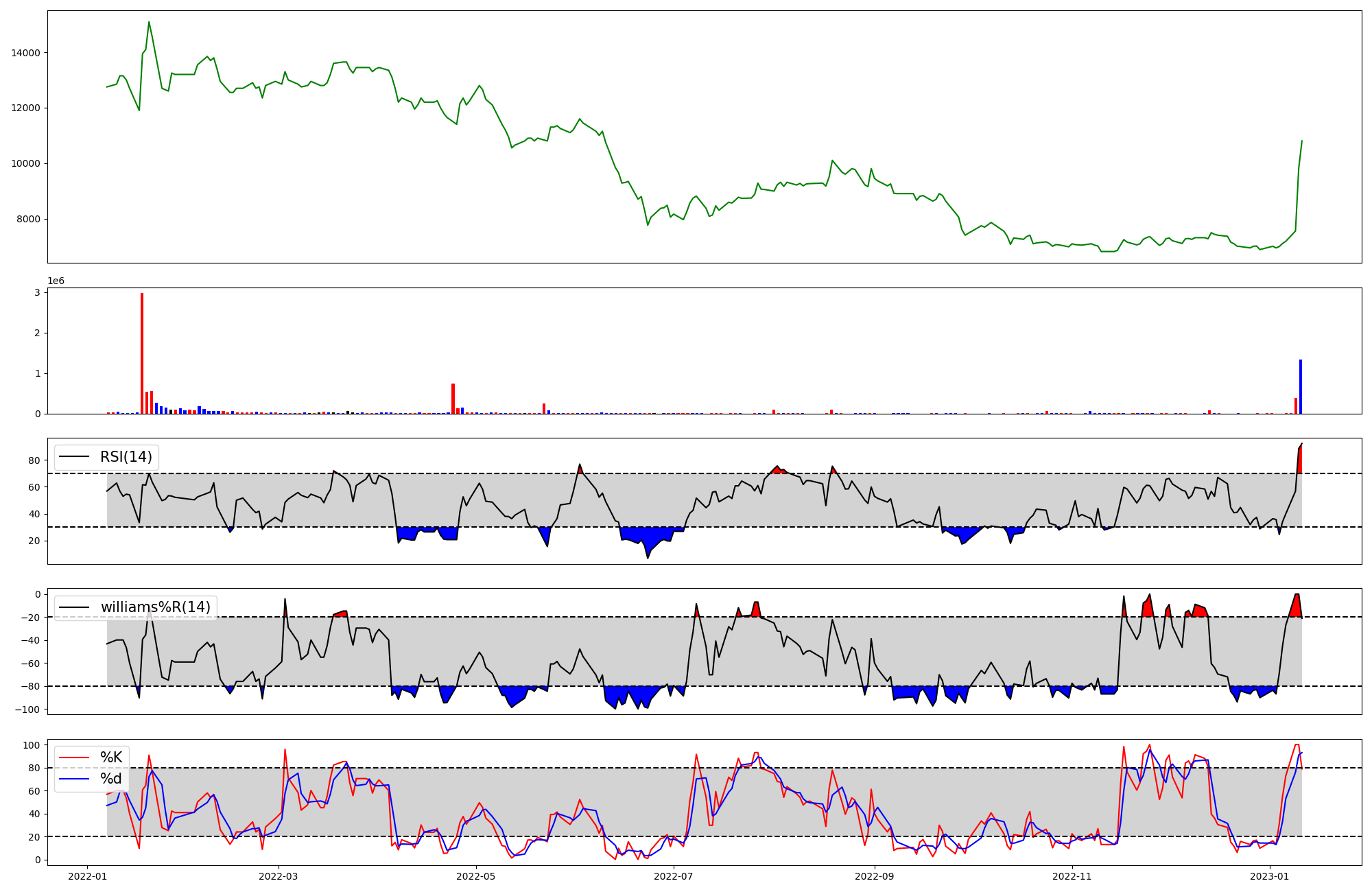Click the 2023-01 x-axis date label
The image size is (1372, 892).
click(1270, 876)
